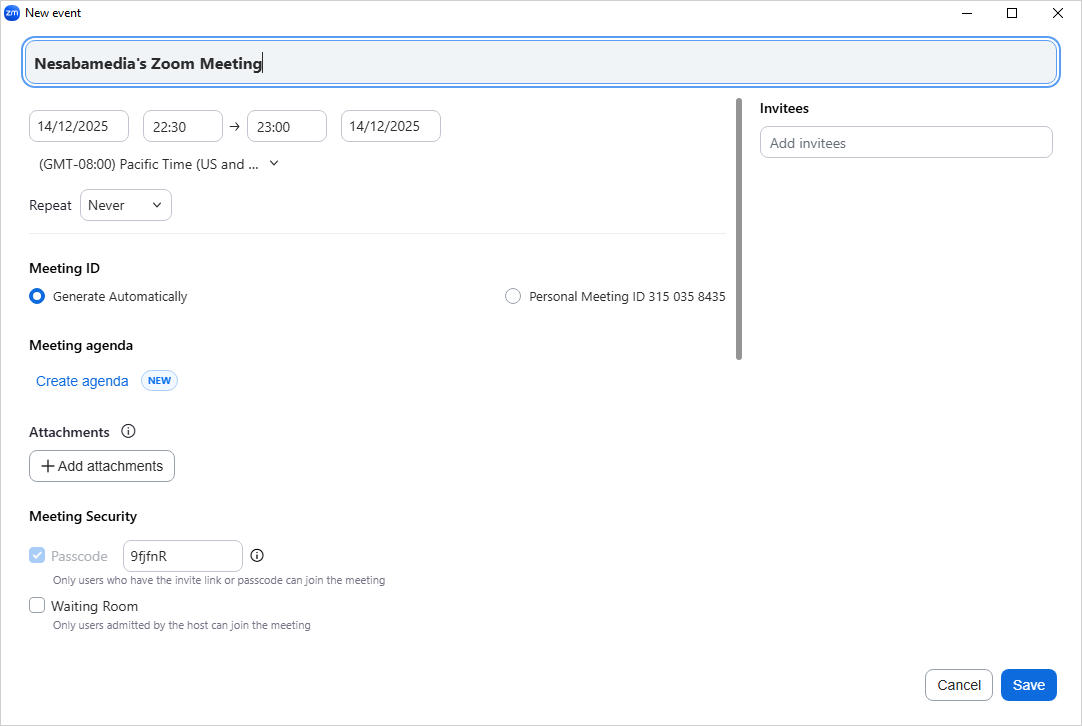
Task: Click the Zoom app logo icon
Action: pos(12,13)
